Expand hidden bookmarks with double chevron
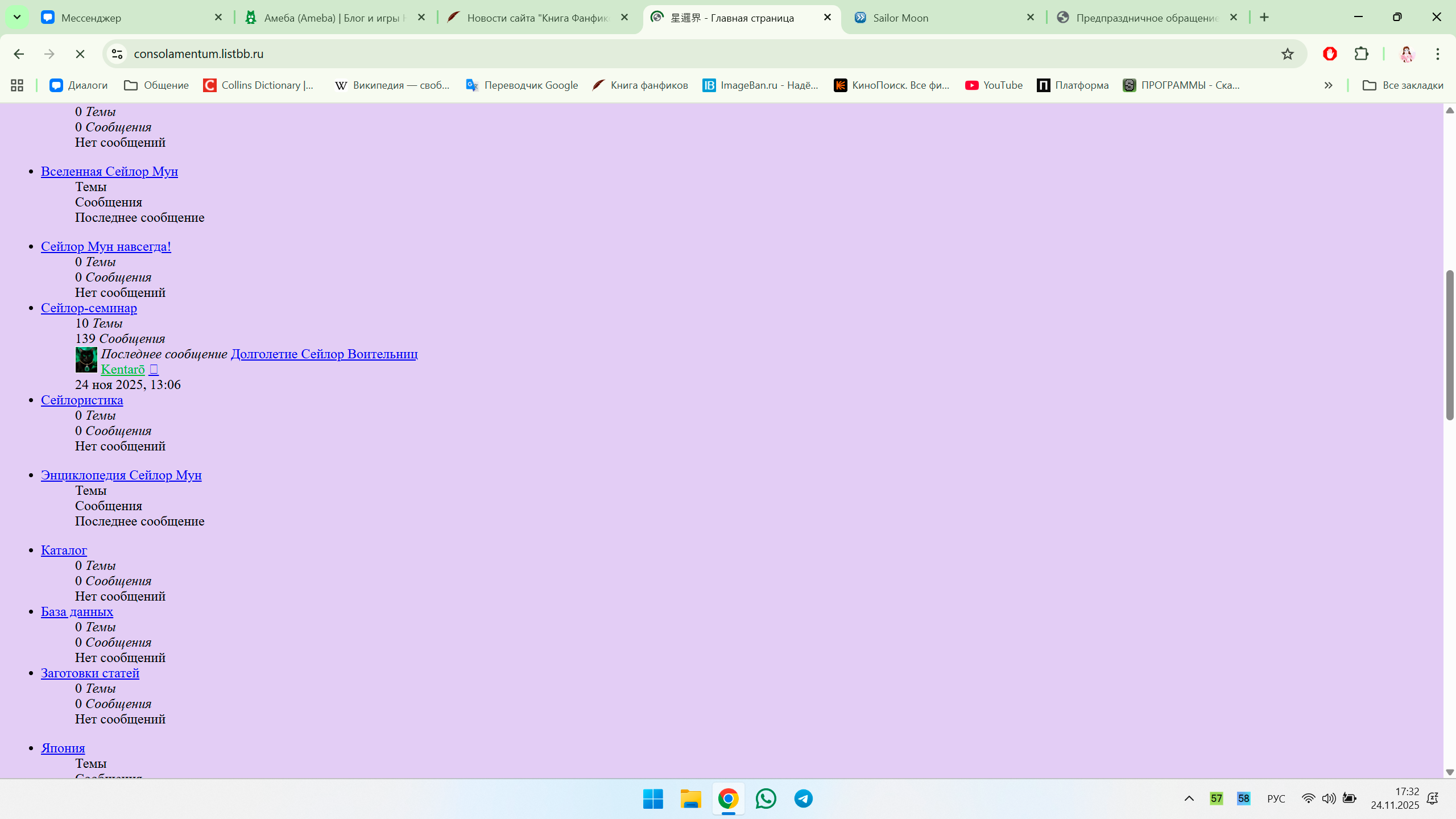Screen dimensions: 1456x819 tap(1328, 85)
